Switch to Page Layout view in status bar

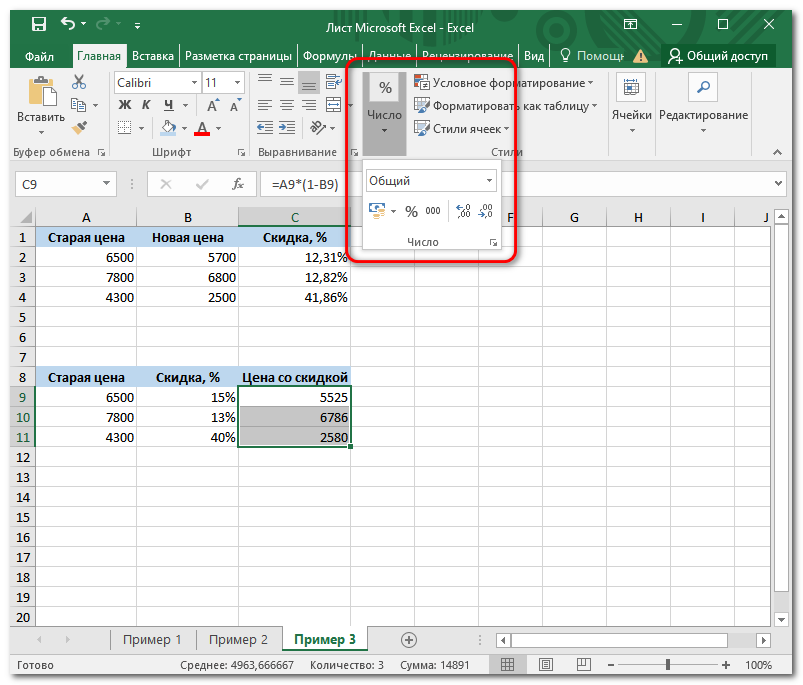pos(547,665)
